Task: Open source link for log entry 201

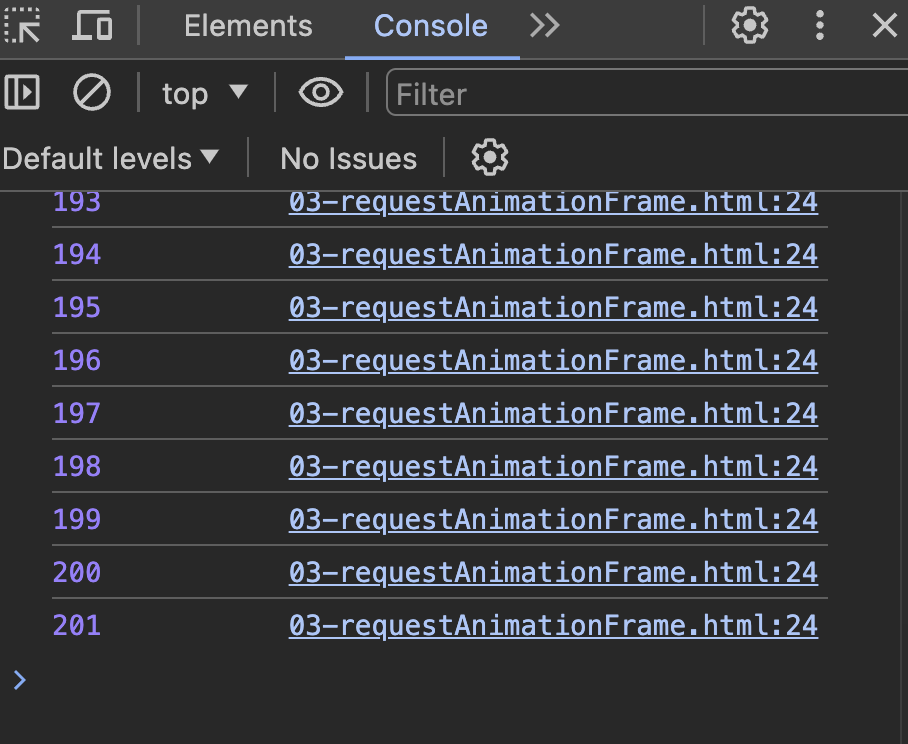Action: pos(553,626)
